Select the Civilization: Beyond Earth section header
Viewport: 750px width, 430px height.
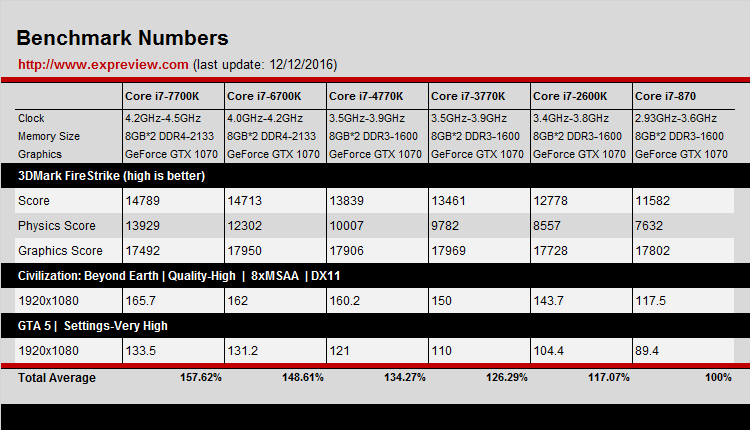pyautogui.click(x=181, y=275)
